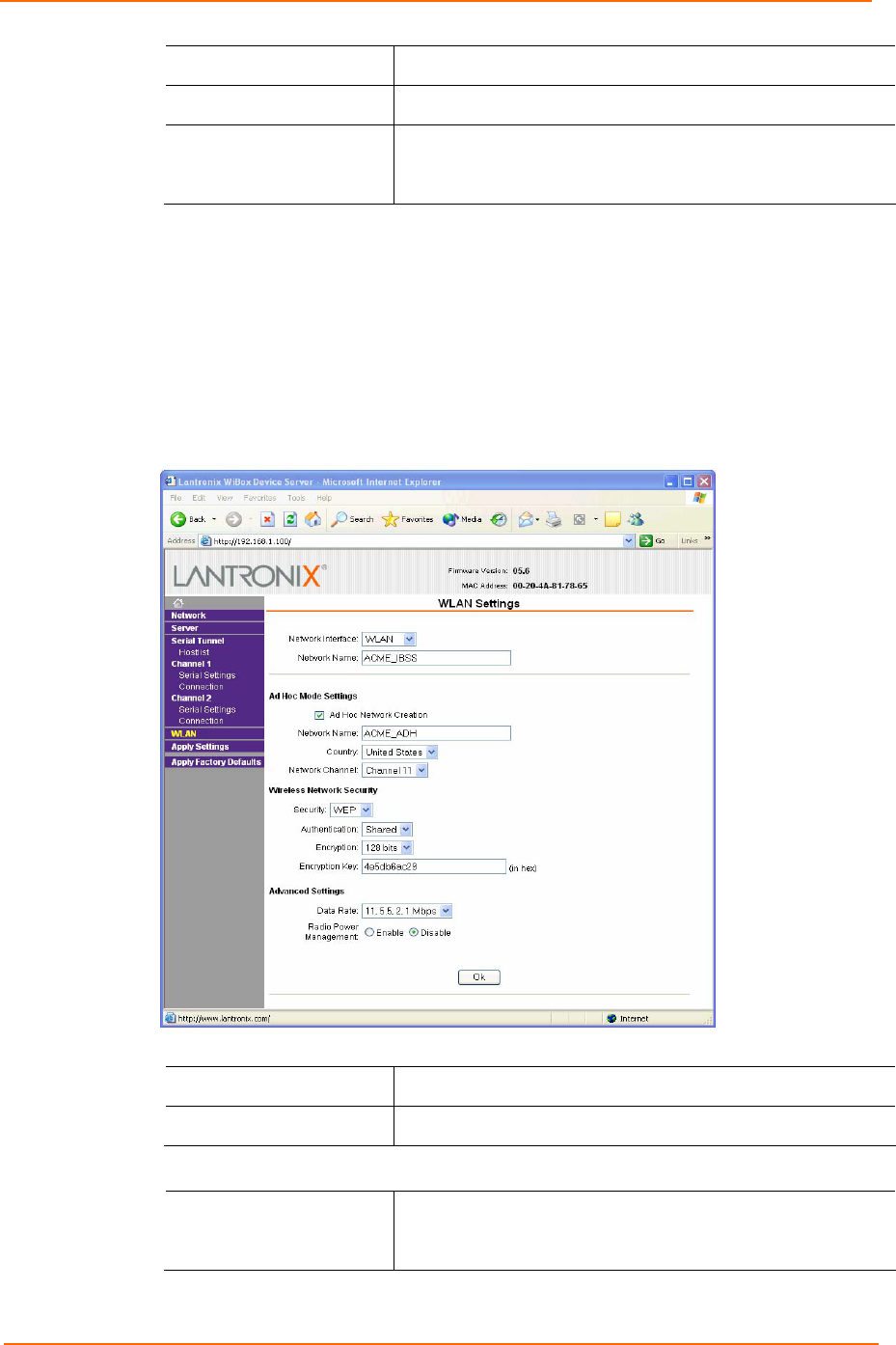
Task: Open the Security WEP dropdown
Action: (x=351, y=810)
